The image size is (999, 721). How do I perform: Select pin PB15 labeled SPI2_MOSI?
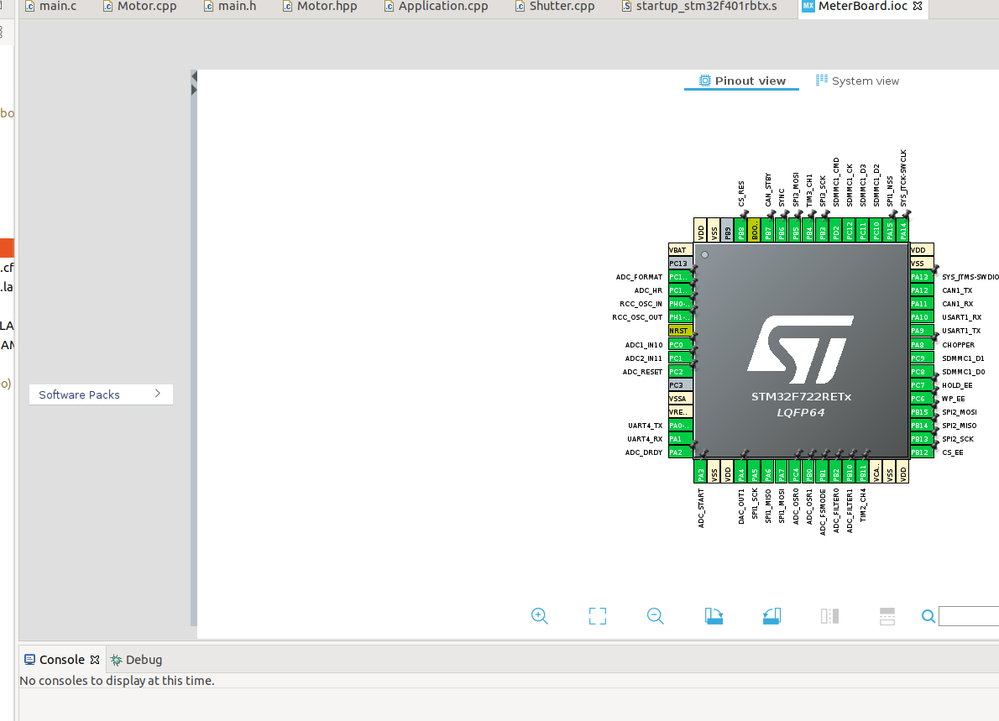click(922, 412)
